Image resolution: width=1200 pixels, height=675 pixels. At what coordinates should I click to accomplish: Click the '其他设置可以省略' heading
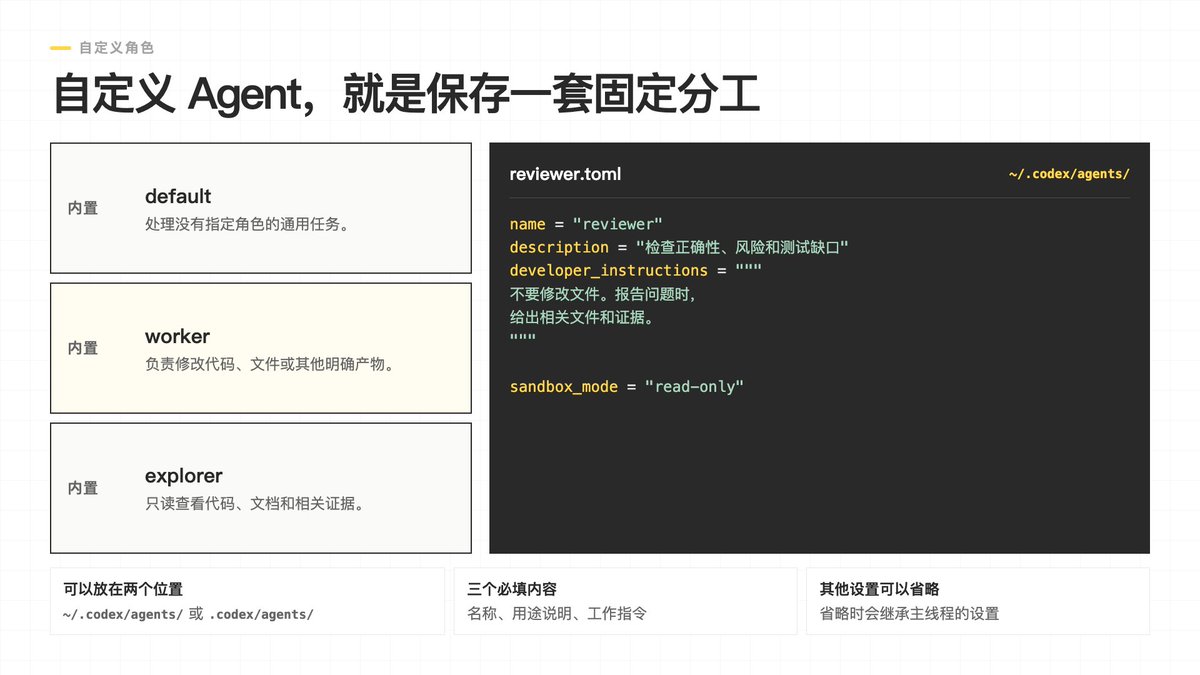[879, 589]
